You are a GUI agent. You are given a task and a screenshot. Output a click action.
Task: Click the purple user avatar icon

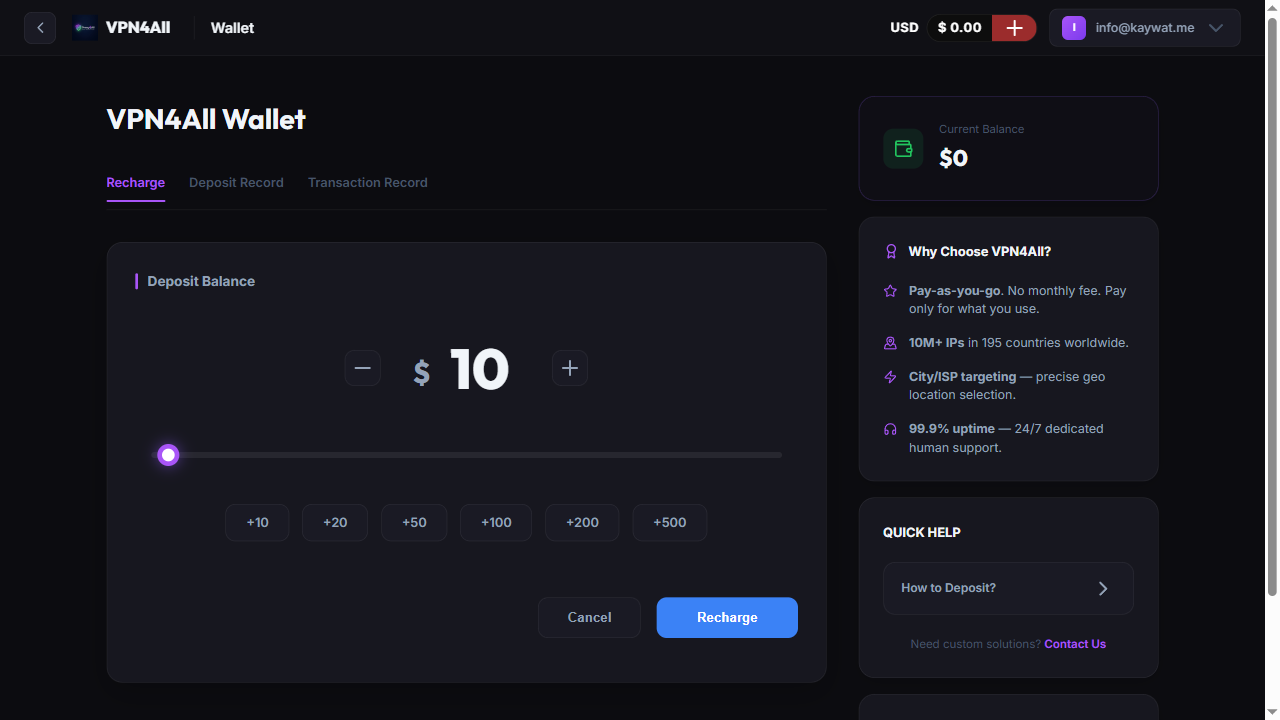pyautogui.click(x=1074, y=28)
